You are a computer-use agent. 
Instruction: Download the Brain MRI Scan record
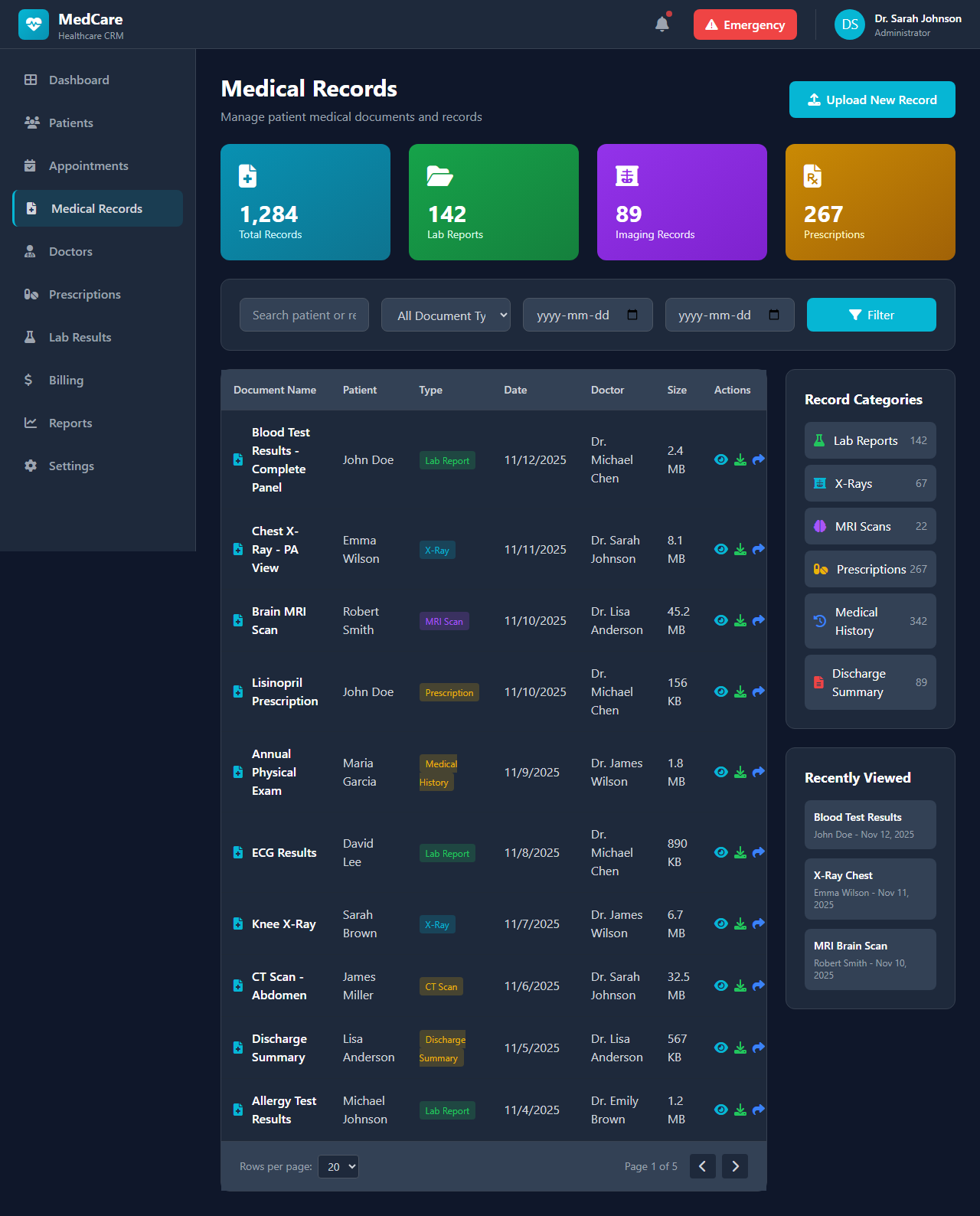pyautogui.click(x=740, y=620)
